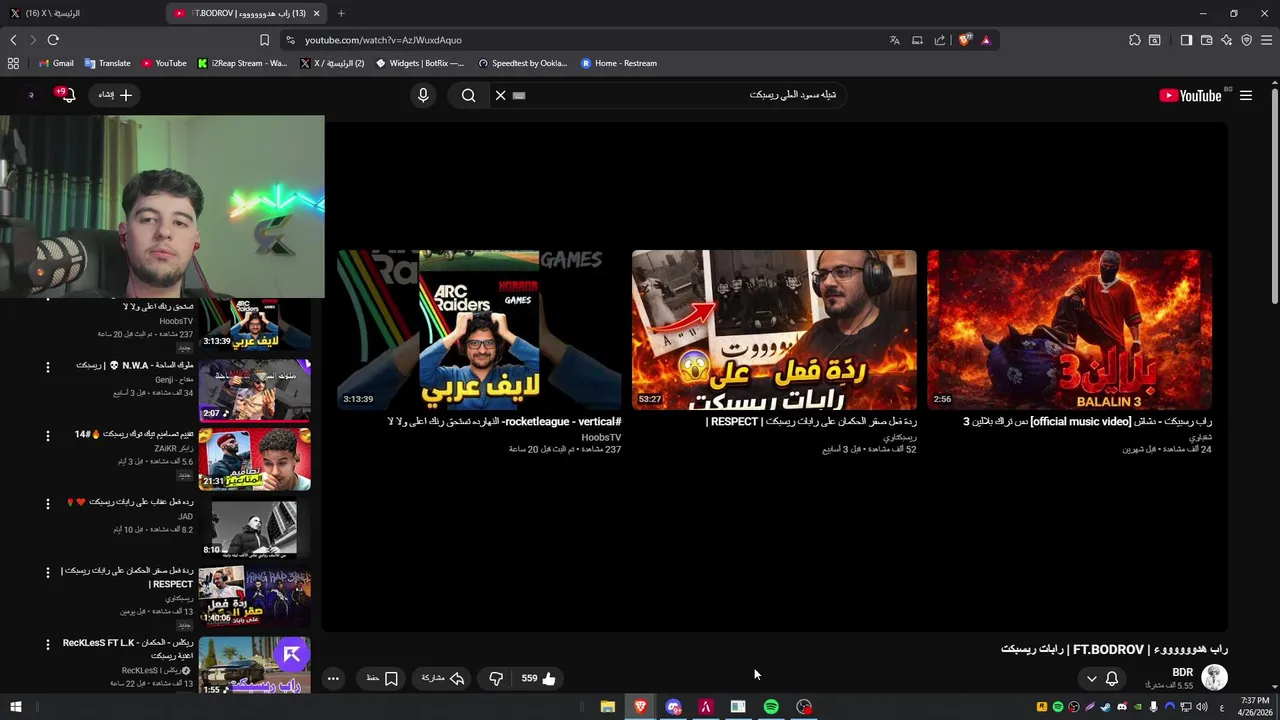Open Brave main menu hamburger
The width and height of the screenshot is (1280, 720).
[1266, 40]
